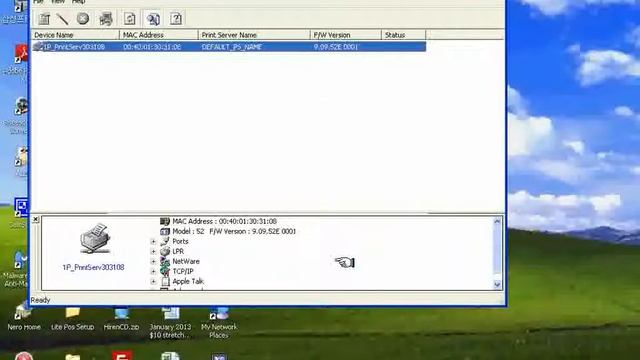640x360 pixels.
Task: Select My Network Places desktop icon
Action: tap(219, 324)
